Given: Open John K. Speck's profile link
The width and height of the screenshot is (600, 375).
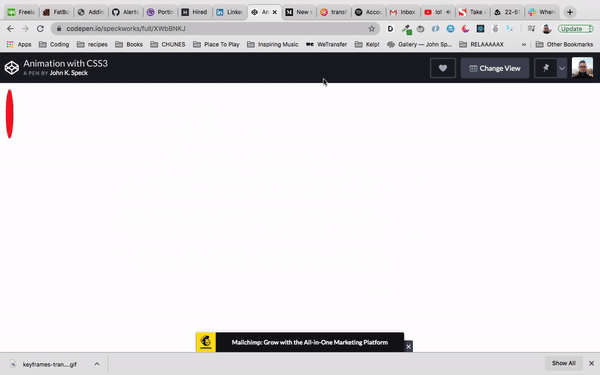Looking at the screenshot, I should [x=68, y=73].
